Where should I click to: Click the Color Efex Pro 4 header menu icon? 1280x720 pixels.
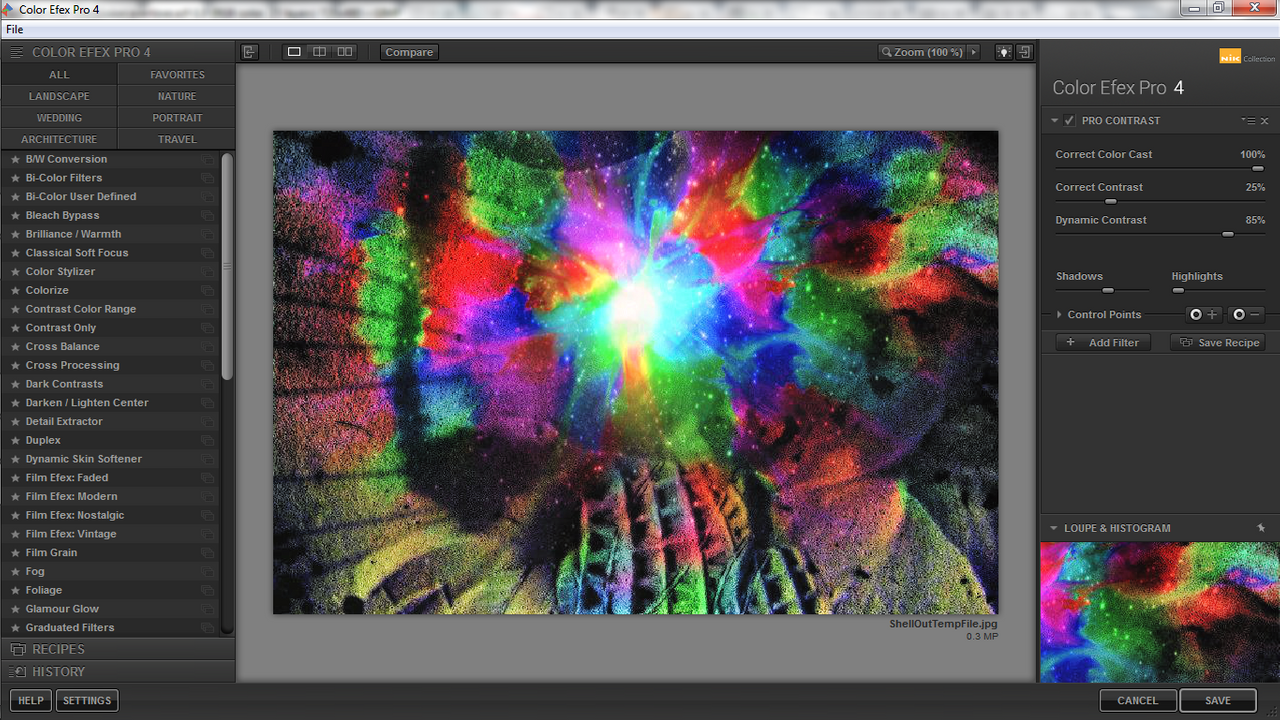[17, 52]
